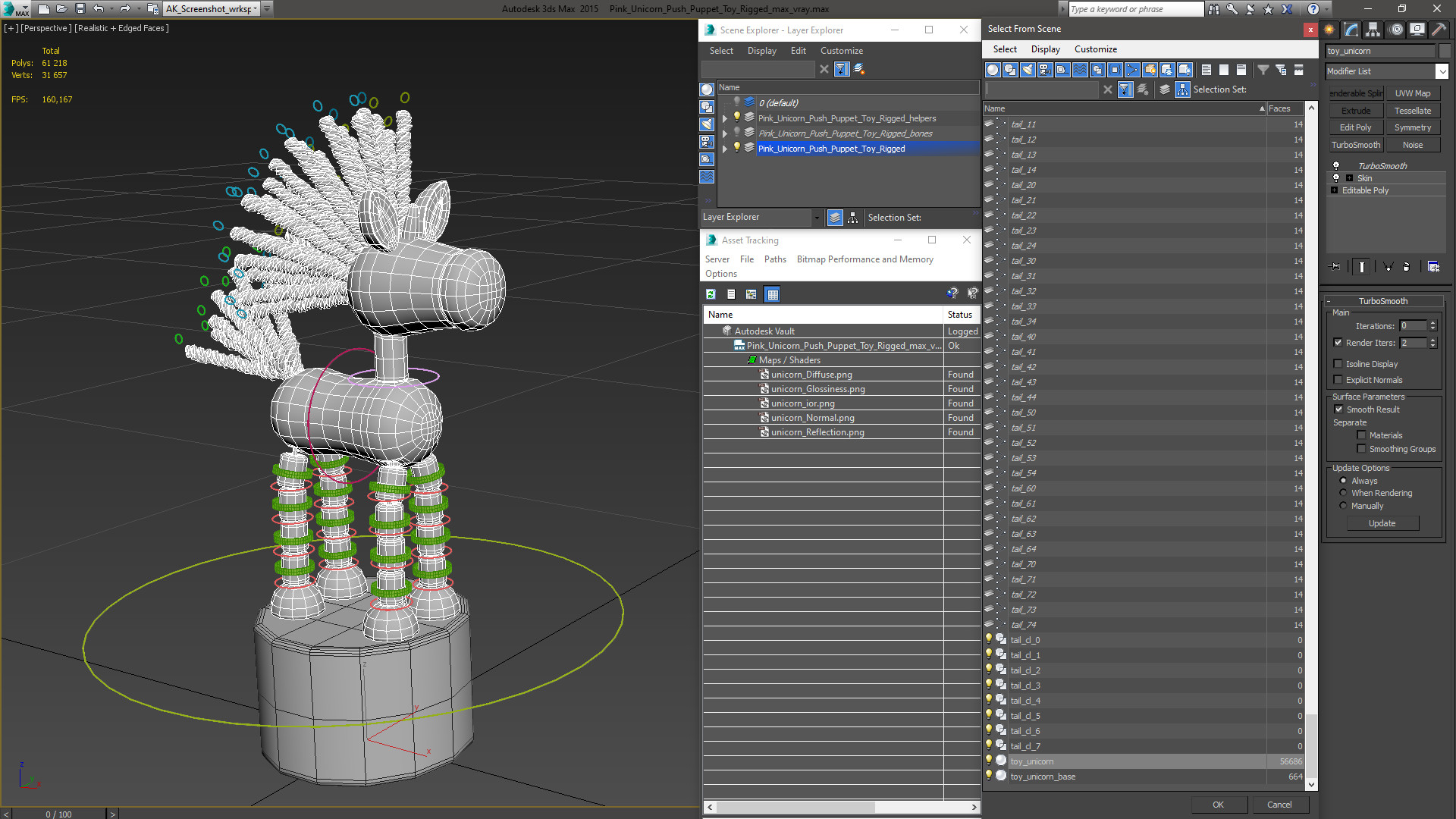Toggle Display Bones filter in Select From Scene

[1132, 70]
